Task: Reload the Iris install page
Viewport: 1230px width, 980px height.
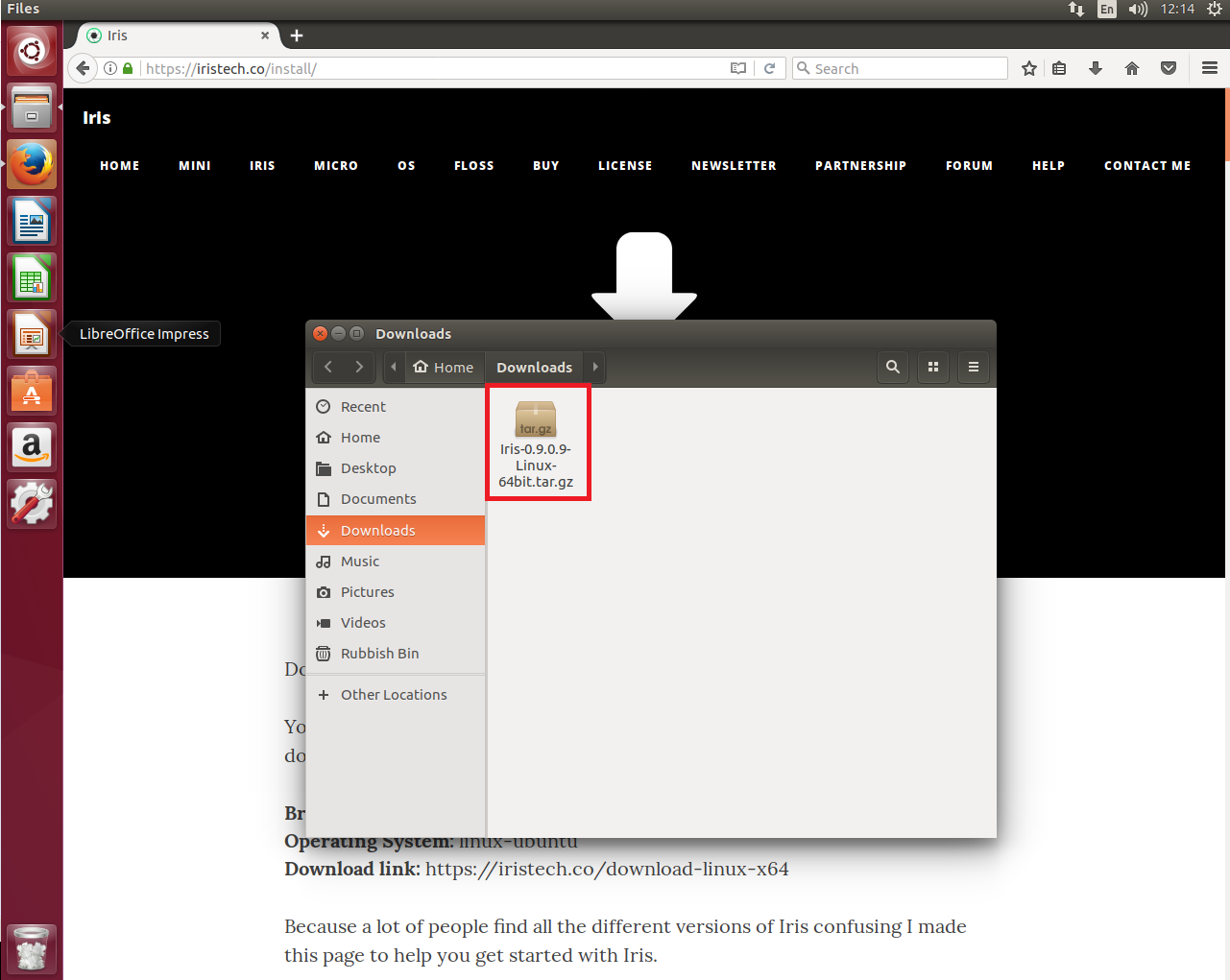Action: coord(769,68)
